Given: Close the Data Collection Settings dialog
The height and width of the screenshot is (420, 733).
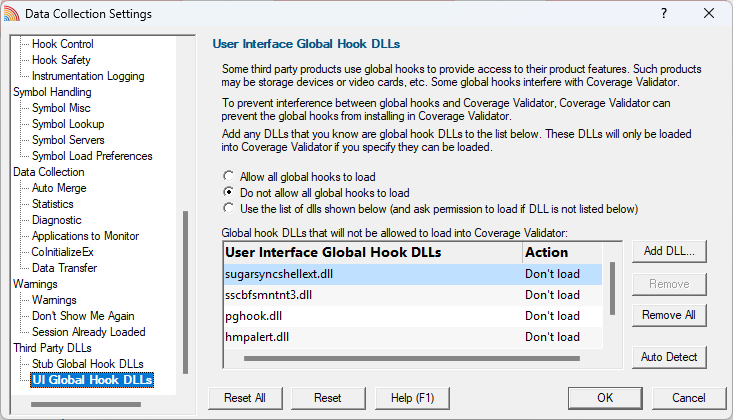Looking at the screenshot, I should [709, 14].
